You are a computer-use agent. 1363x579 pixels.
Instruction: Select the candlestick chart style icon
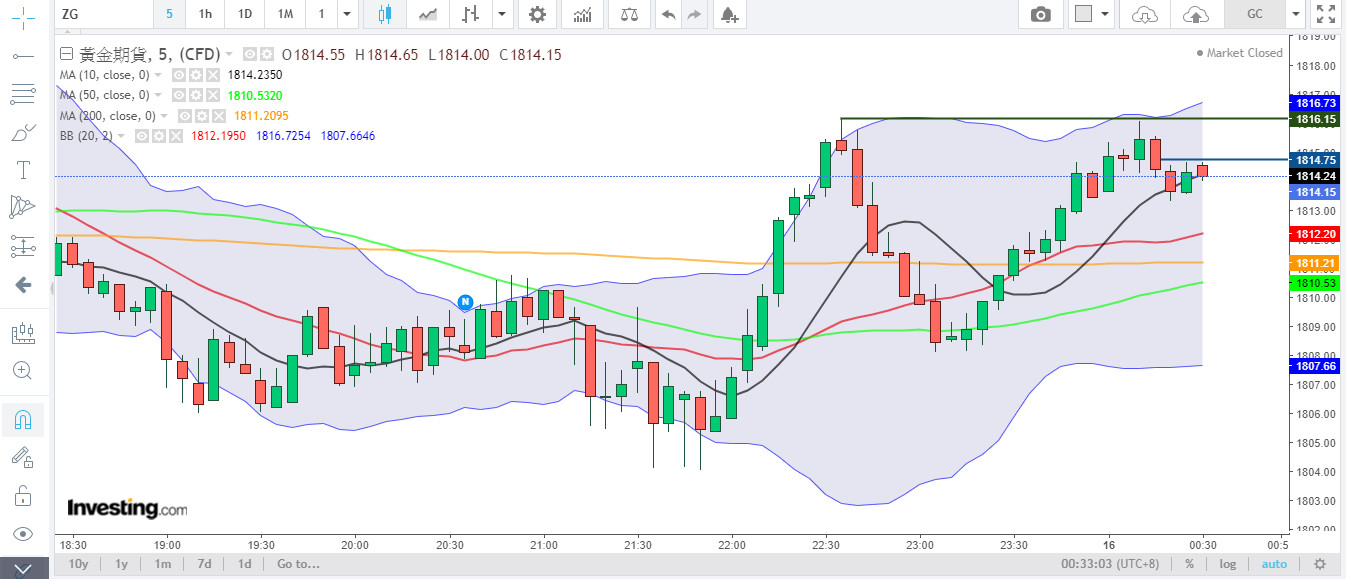[385, 14]
